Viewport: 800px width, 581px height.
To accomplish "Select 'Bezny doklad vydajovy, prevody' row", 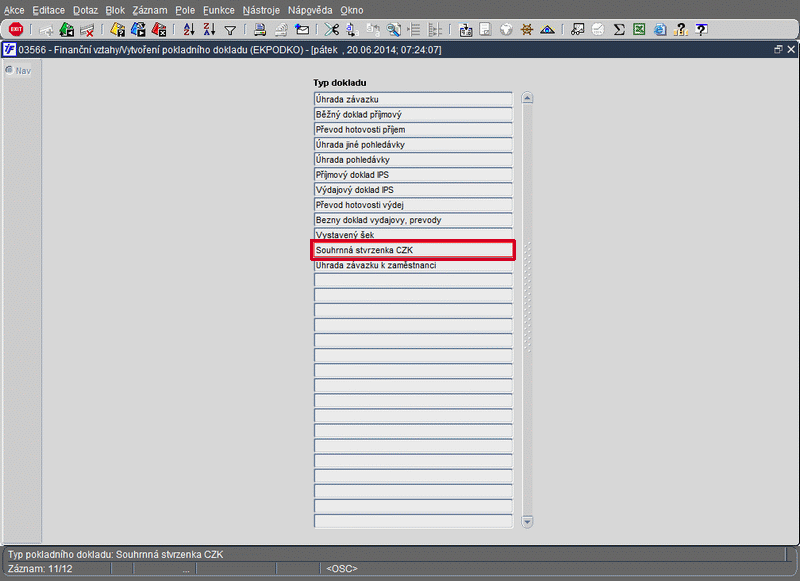I will (x=413, y=220).
